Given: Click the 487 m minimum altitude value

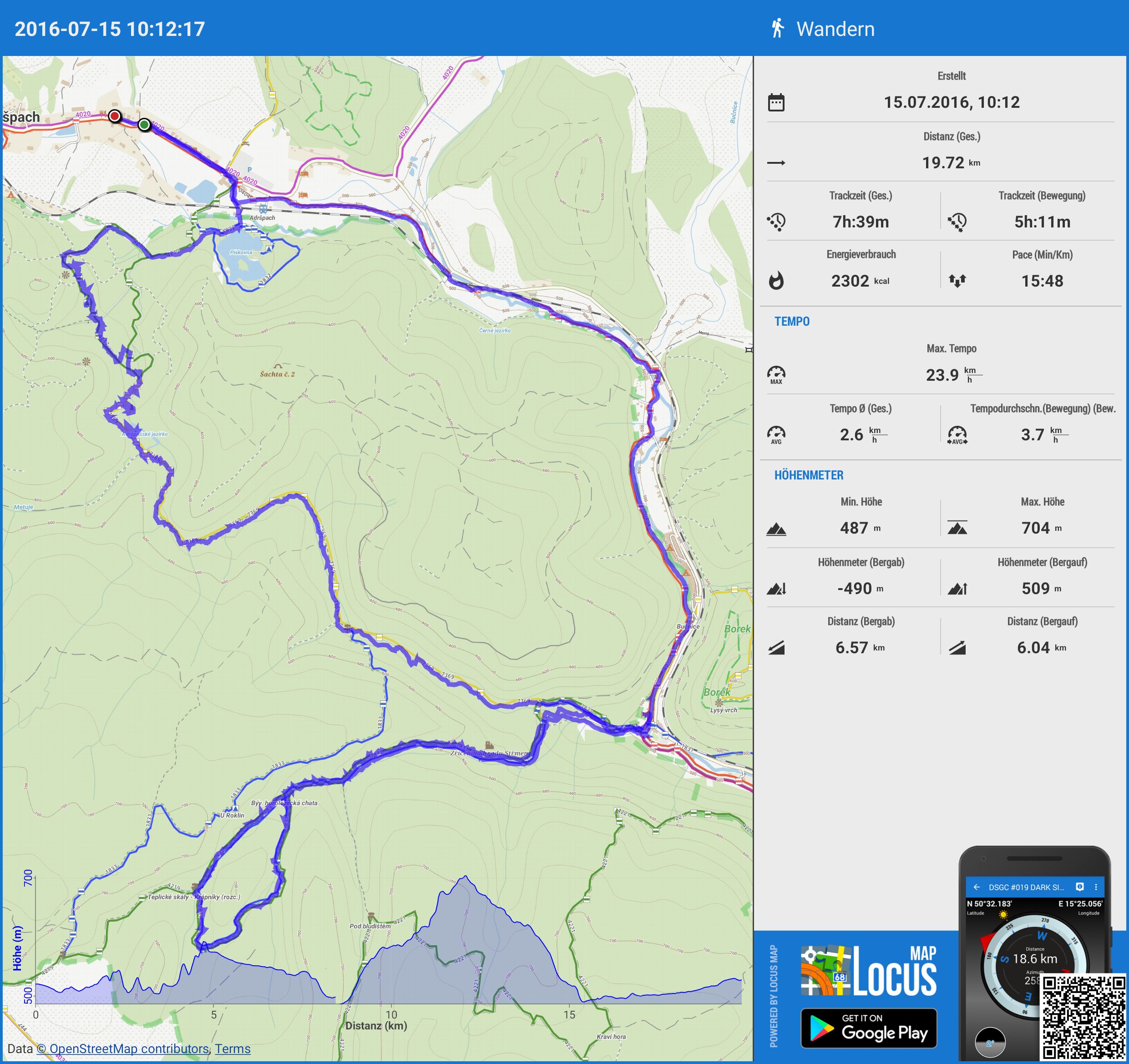Looking at the screenshot, I should click(861, 528).
